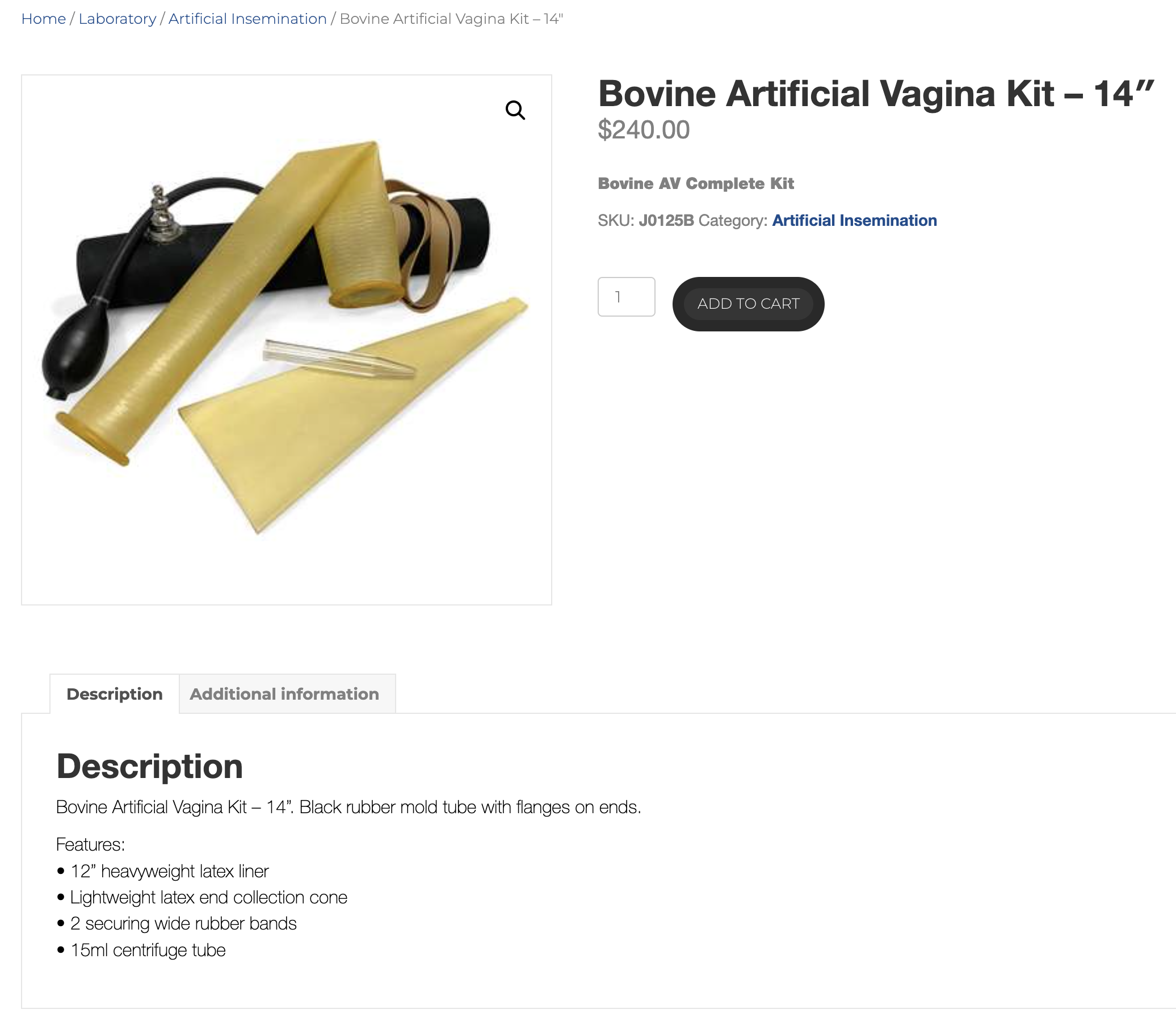The height and width of the screenshot is (1026, 1176).
Task: Click the Features list text
Action: pyautogui.click(x=91, y=844)
